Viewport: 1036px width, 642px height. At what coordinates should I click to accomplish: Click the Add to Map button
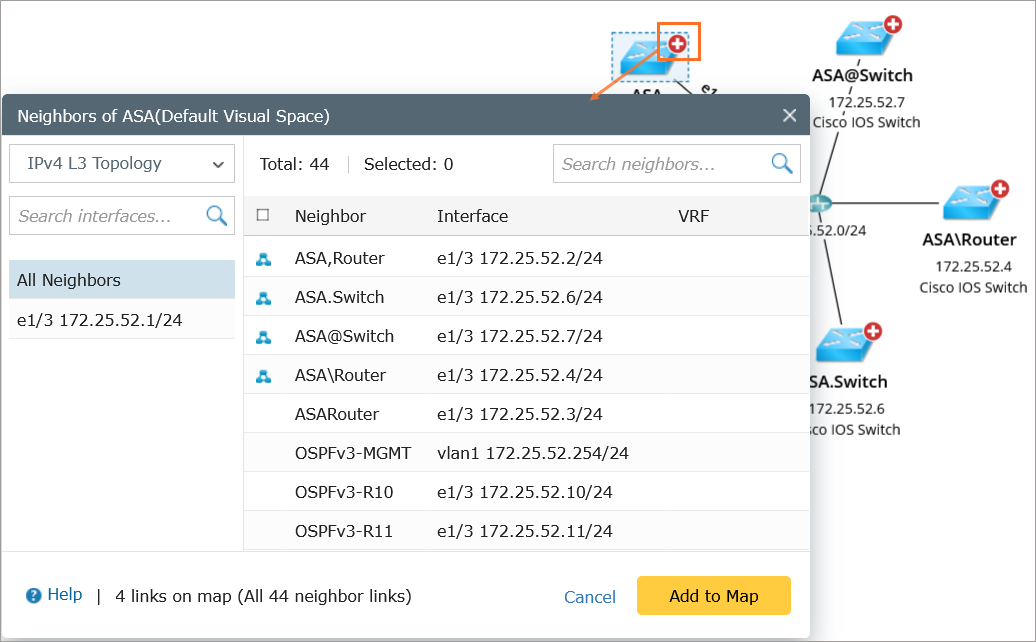click(x=713, y=596)
